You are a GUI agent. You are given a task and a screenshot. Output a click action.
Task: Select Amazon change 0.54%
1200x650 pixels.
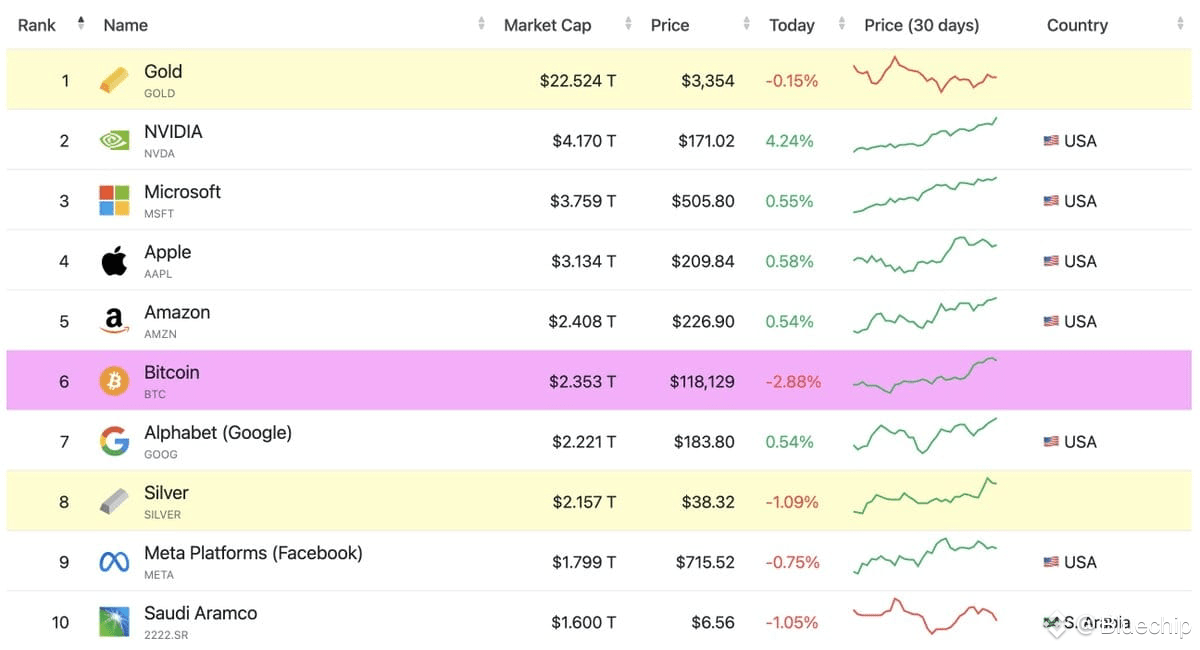(790, 321)
